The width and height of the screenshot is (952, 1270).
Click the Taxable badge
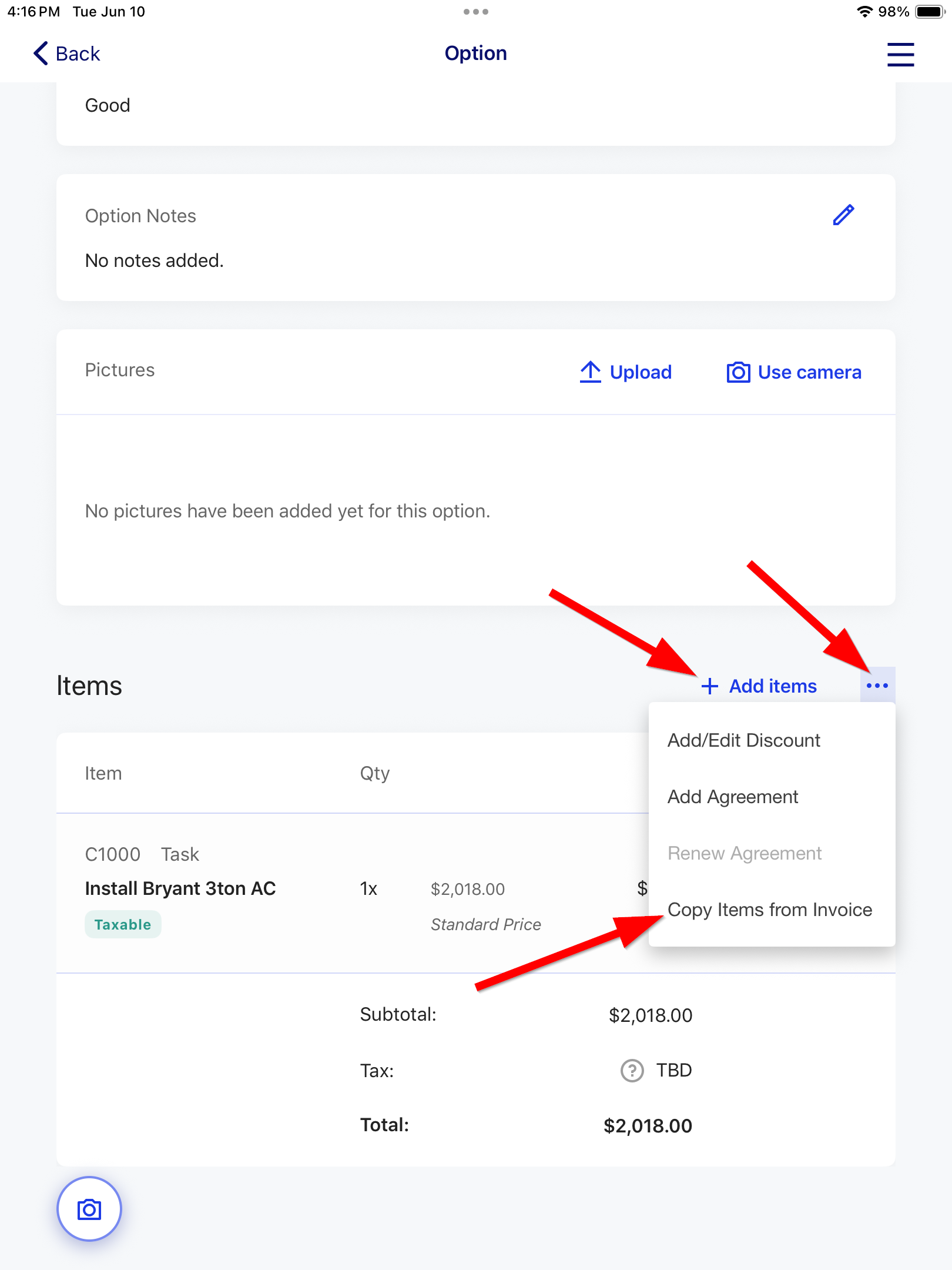pos(123,925)
